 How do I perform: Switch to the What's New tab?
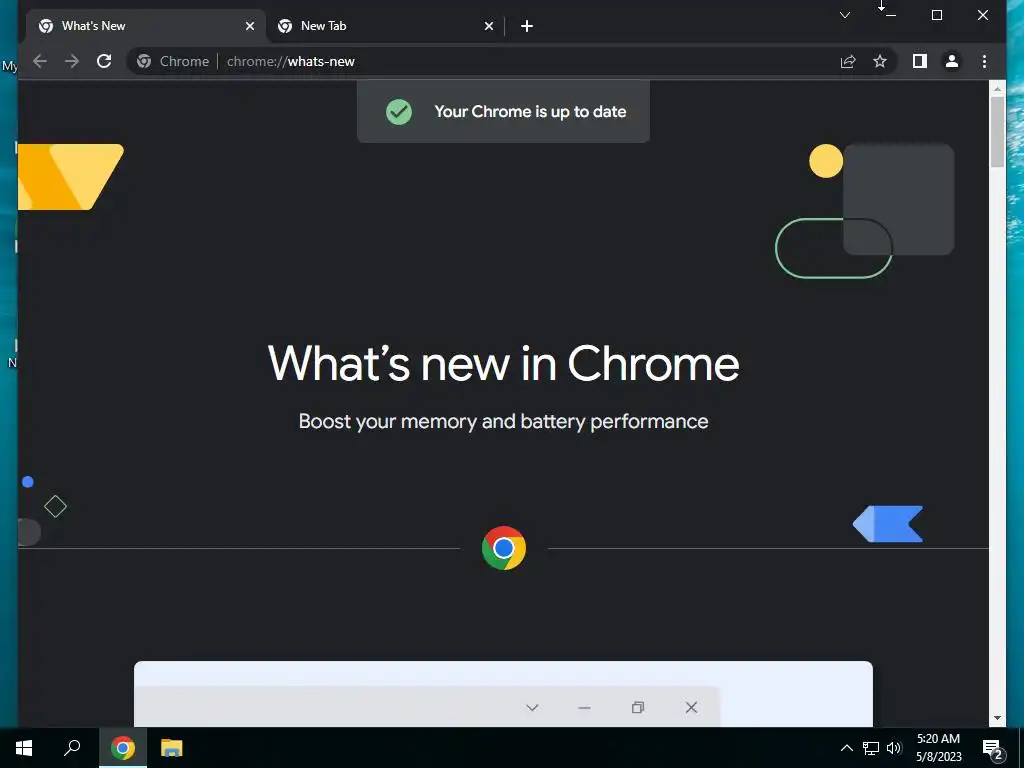tap(146, 26)
